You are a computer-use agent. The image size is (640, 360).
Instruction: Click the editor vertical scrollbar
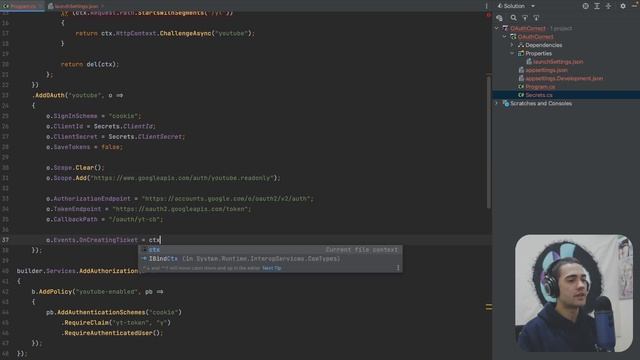[x=489, y=141]
